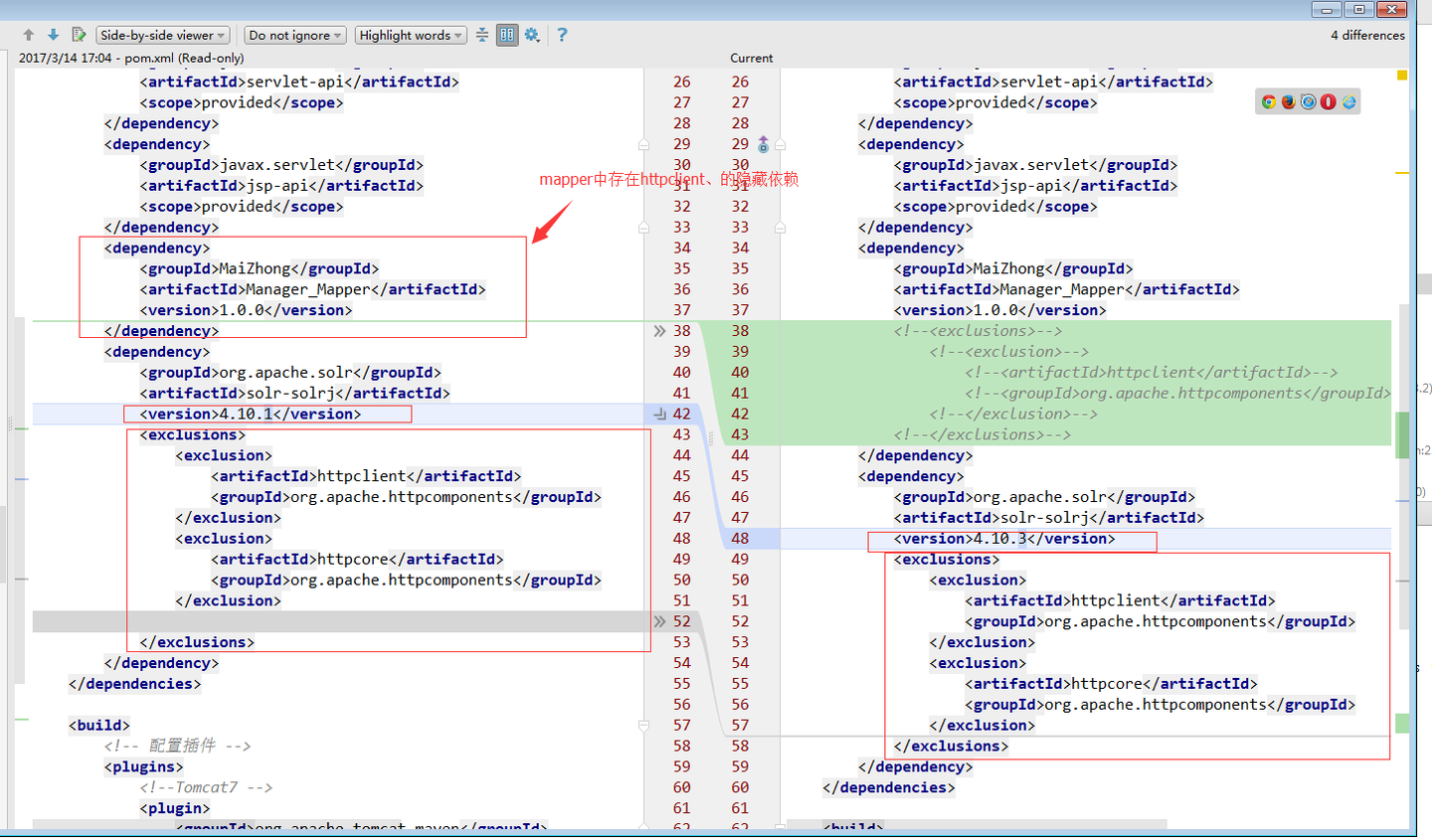Click the previous difference up arrow
The image size is (1432, 840).
point(27,34)
